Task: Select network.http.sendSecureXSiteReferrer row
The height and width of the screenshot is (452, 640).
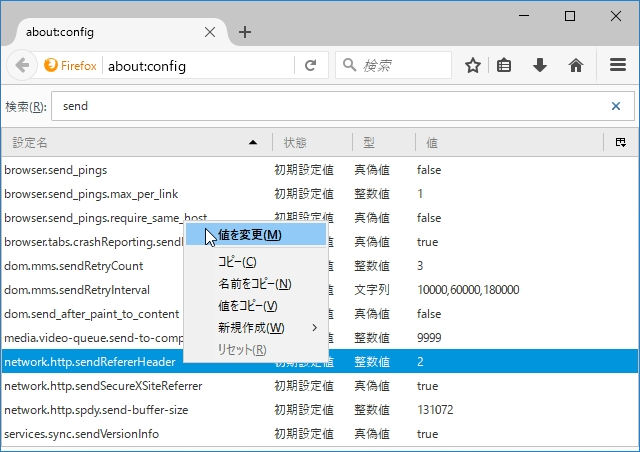Action: [320, 386]
